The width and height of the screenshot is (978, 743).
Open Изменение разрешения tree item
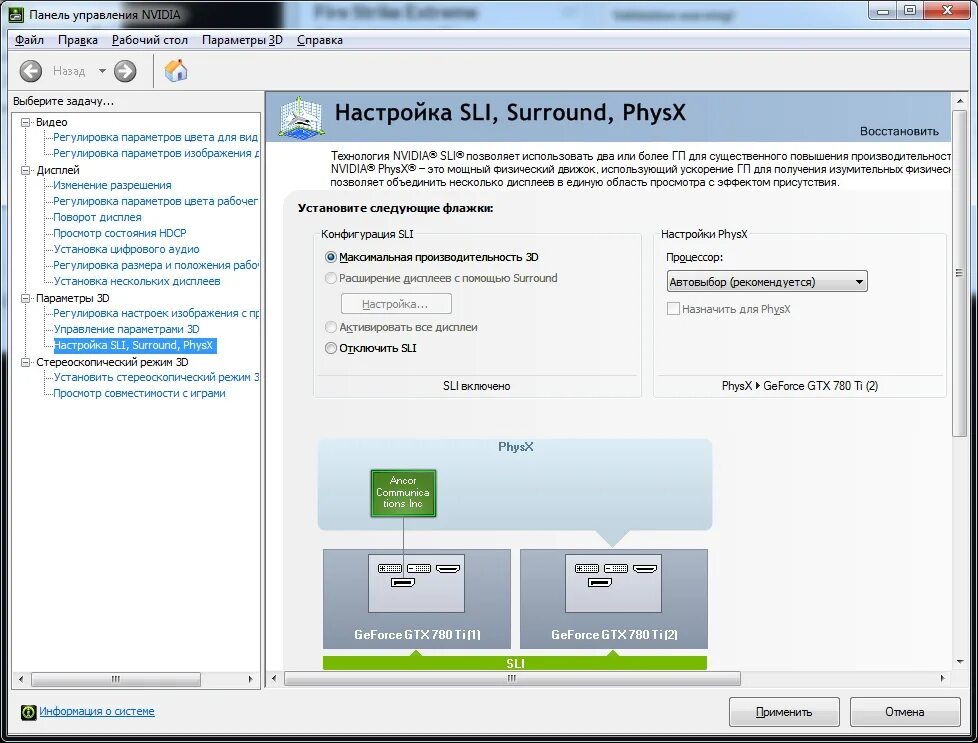point(112,185)
